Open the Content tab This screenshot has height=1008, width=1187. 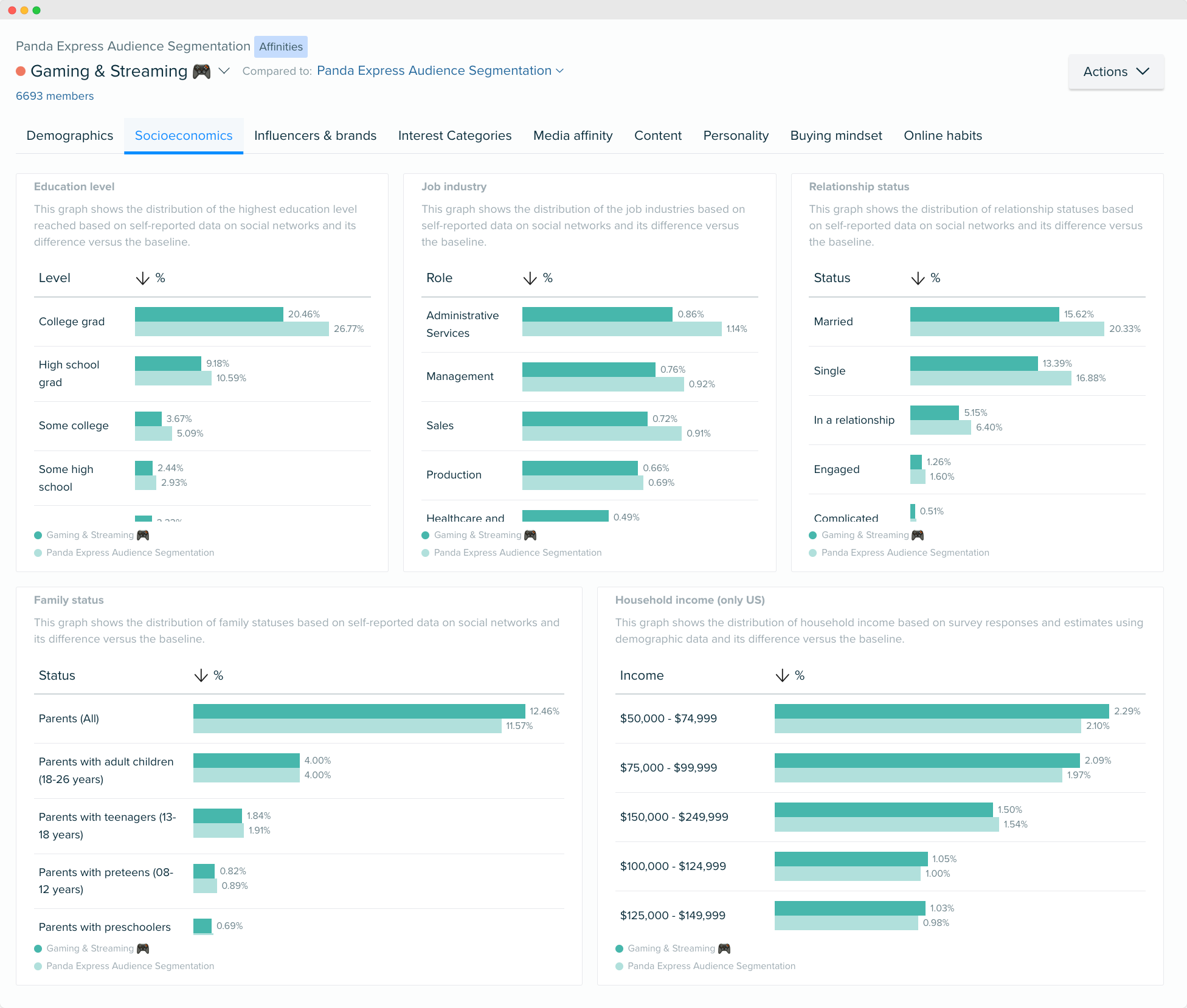pyautogui.click(x=658, y=136)
